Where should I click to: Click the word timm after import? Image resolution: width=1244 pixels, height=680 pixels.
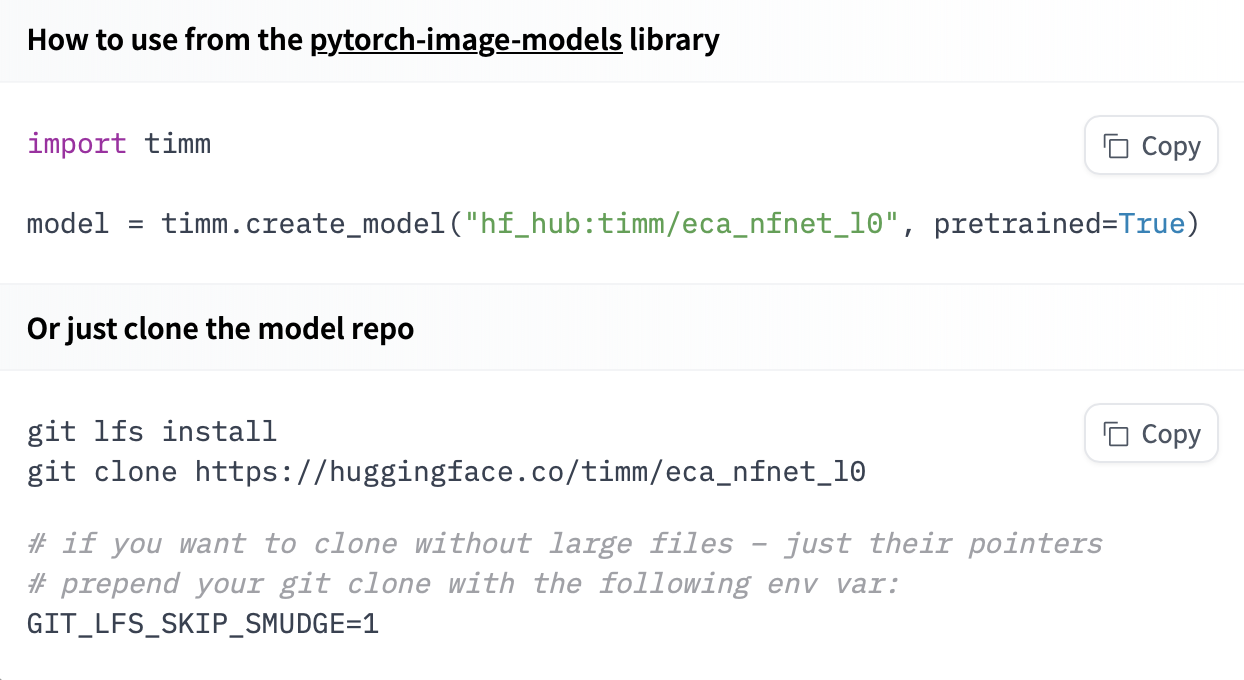(x=178, y=143)
